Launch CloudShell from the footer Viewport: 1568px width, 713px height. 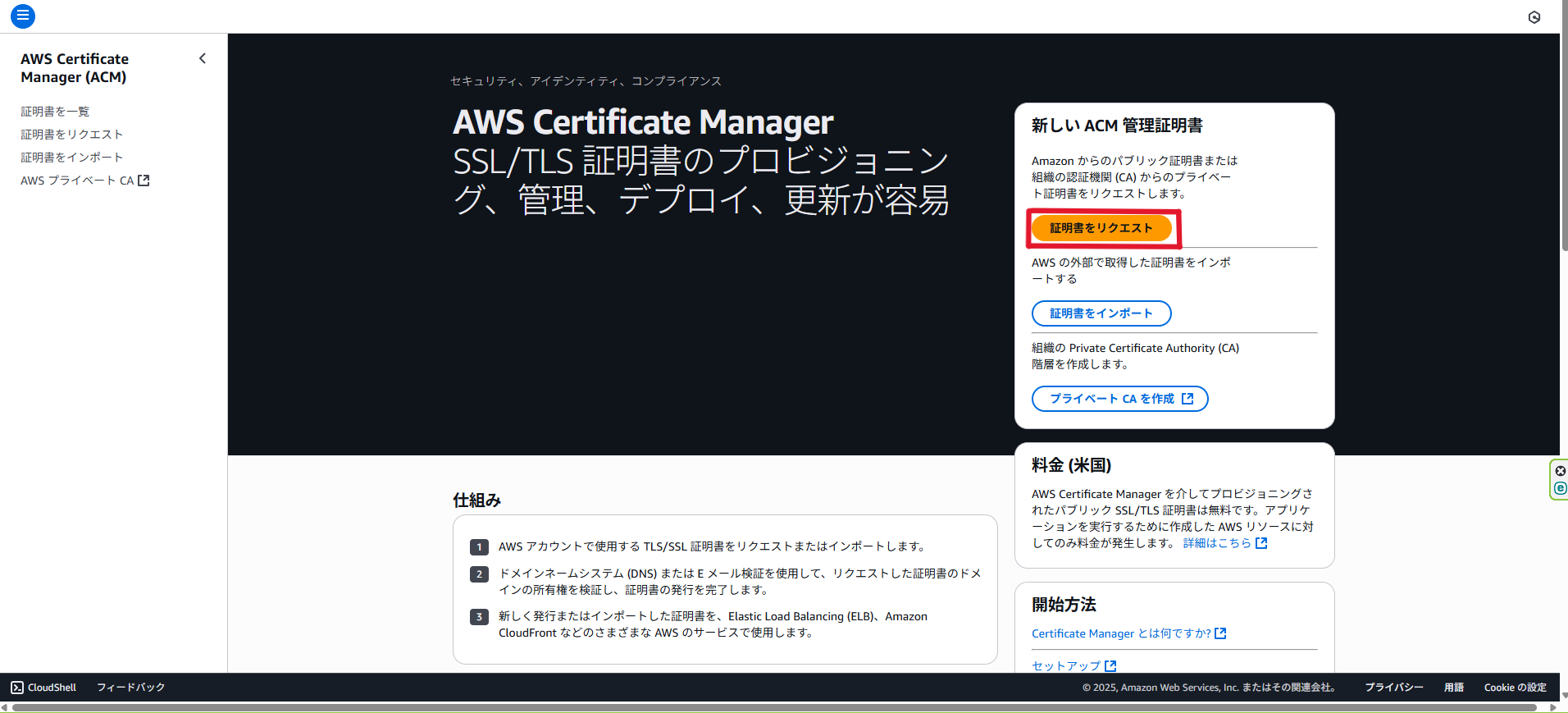[x=43, y=688]
